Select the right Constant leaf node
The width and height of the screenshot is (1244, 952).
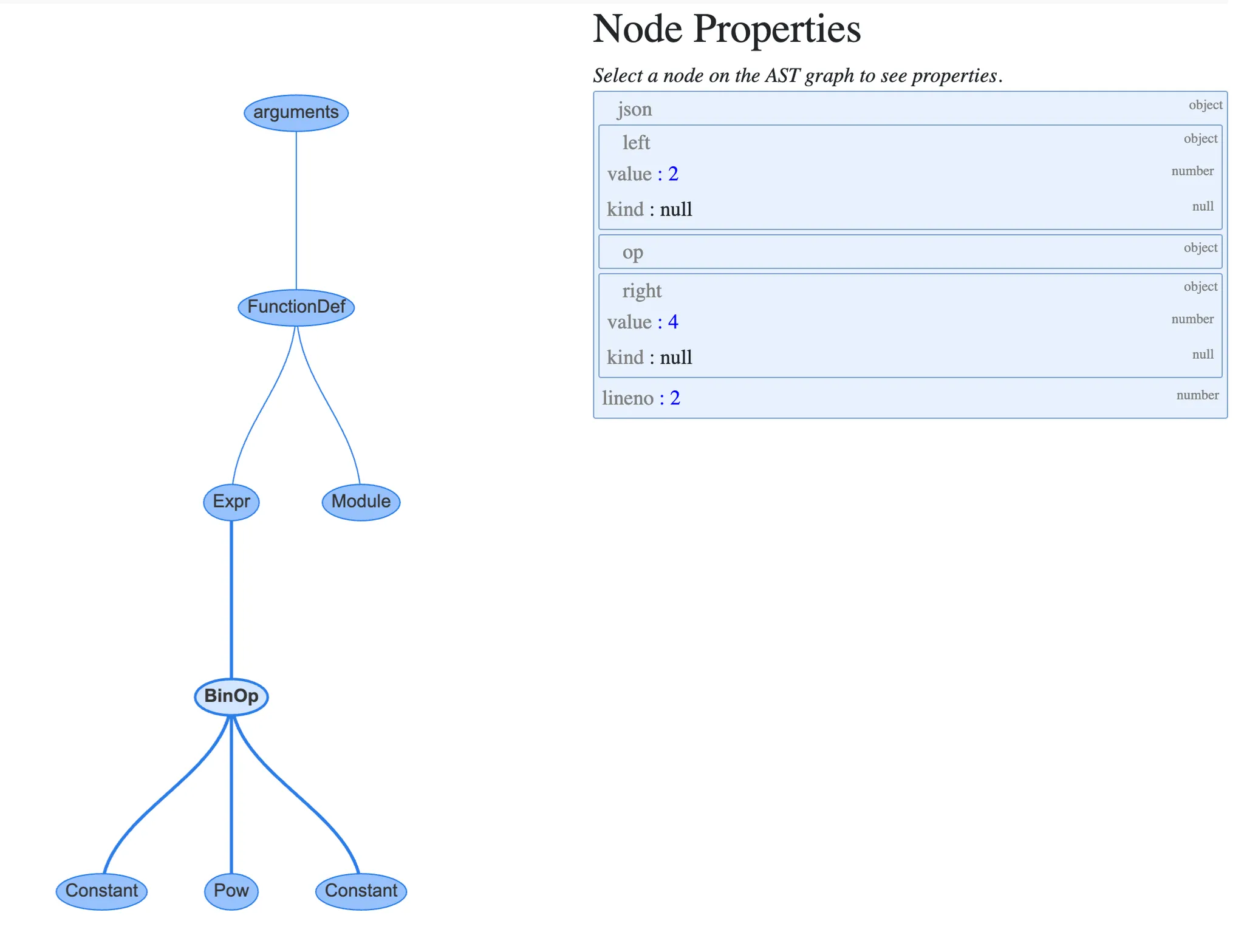361,891
